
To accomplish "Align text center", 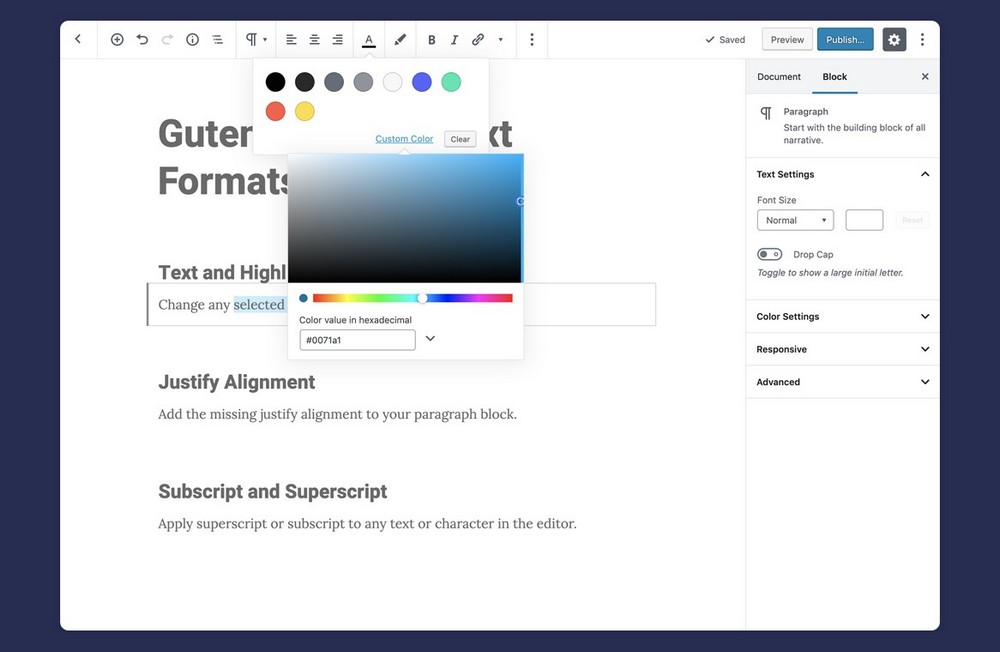I will click(x=314, y=40).
